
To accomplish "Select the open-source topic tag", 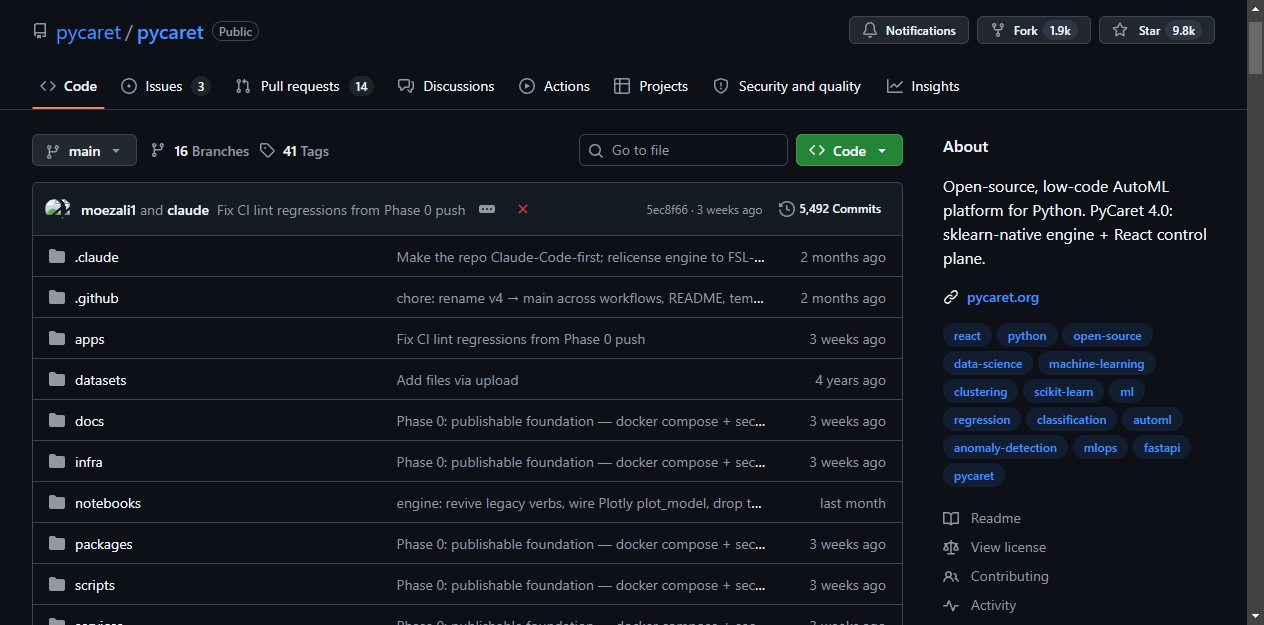I will (x=1107, y=336).
